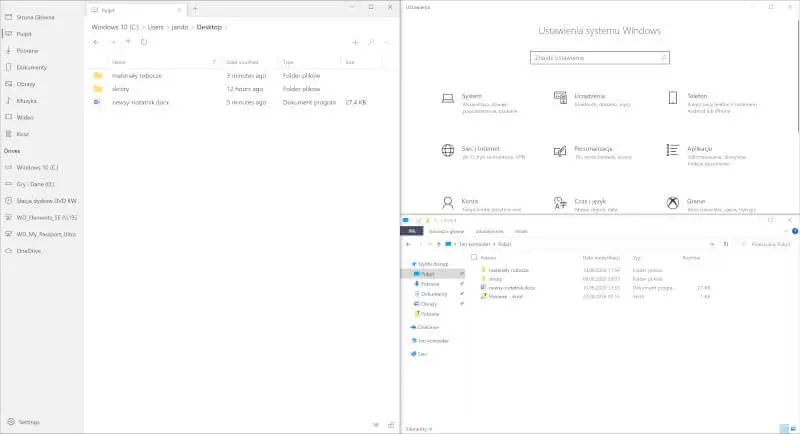Open Czas i język in Settings

point(587,204)
